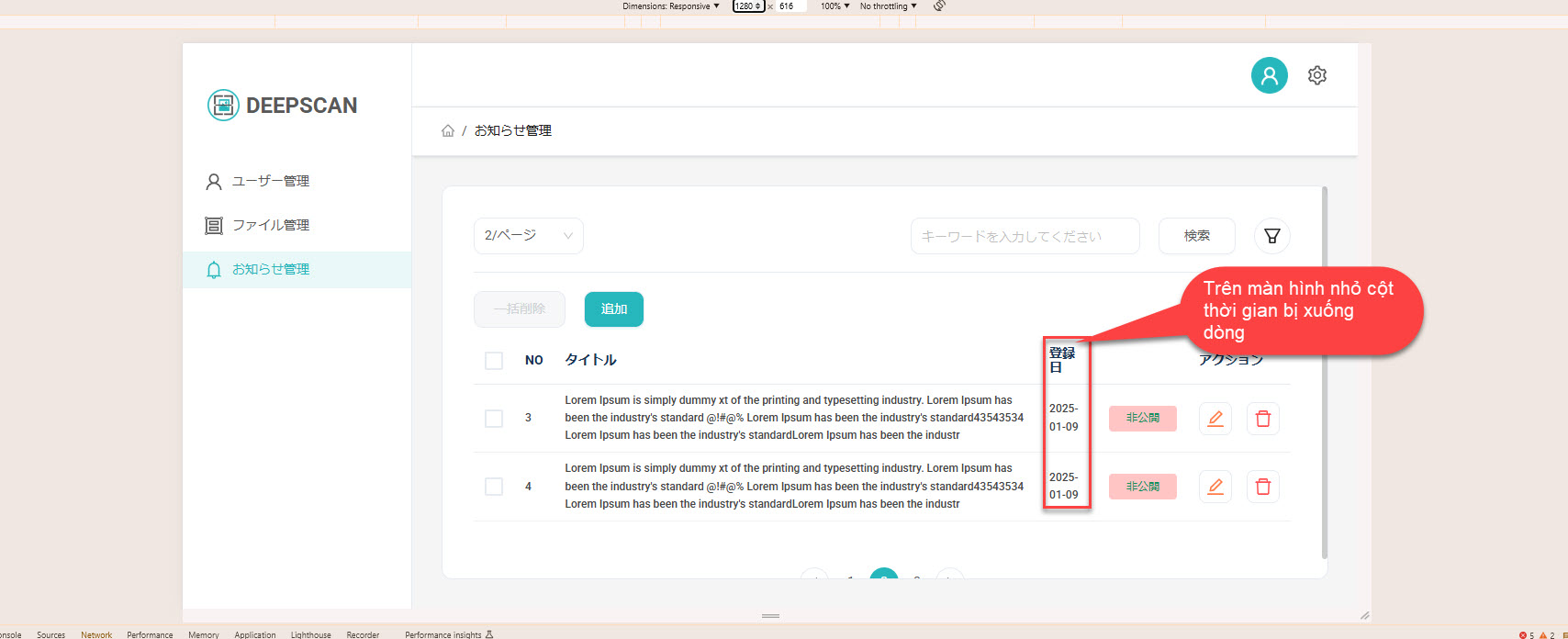1568x639 pixels.
Task: Click the 追加 add button
Action: (613, 309)
